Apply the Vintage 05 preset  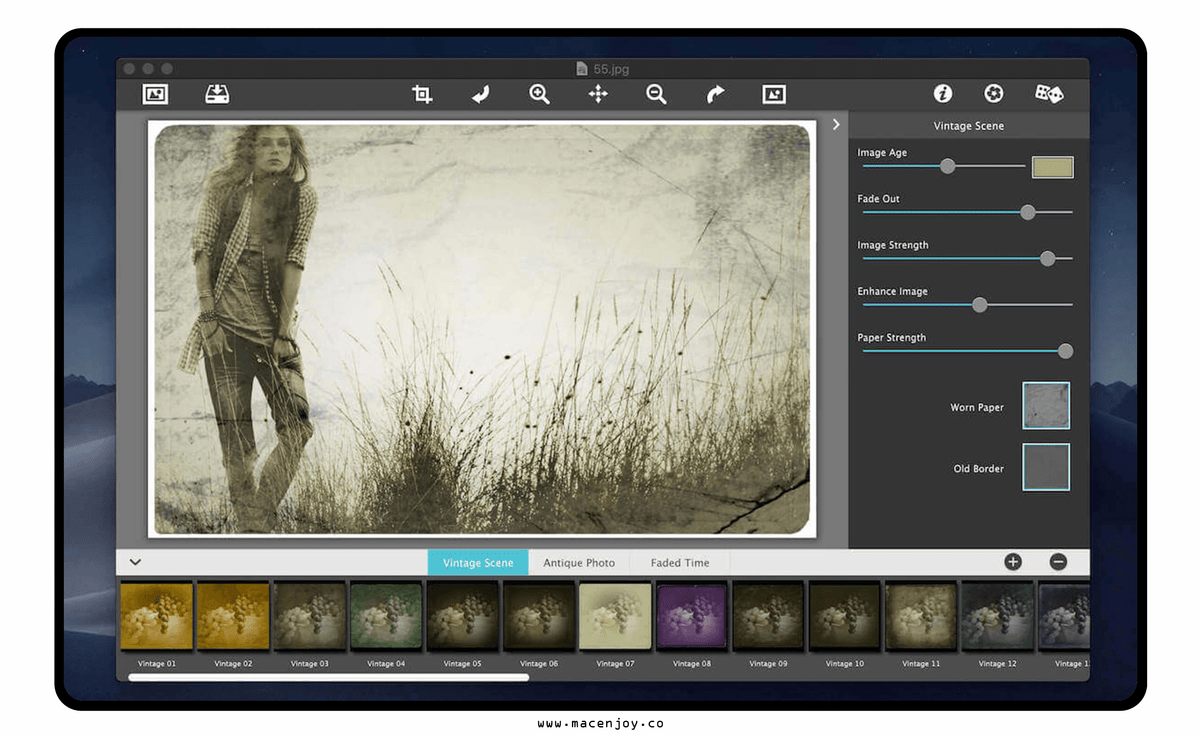tap(463, 617)
